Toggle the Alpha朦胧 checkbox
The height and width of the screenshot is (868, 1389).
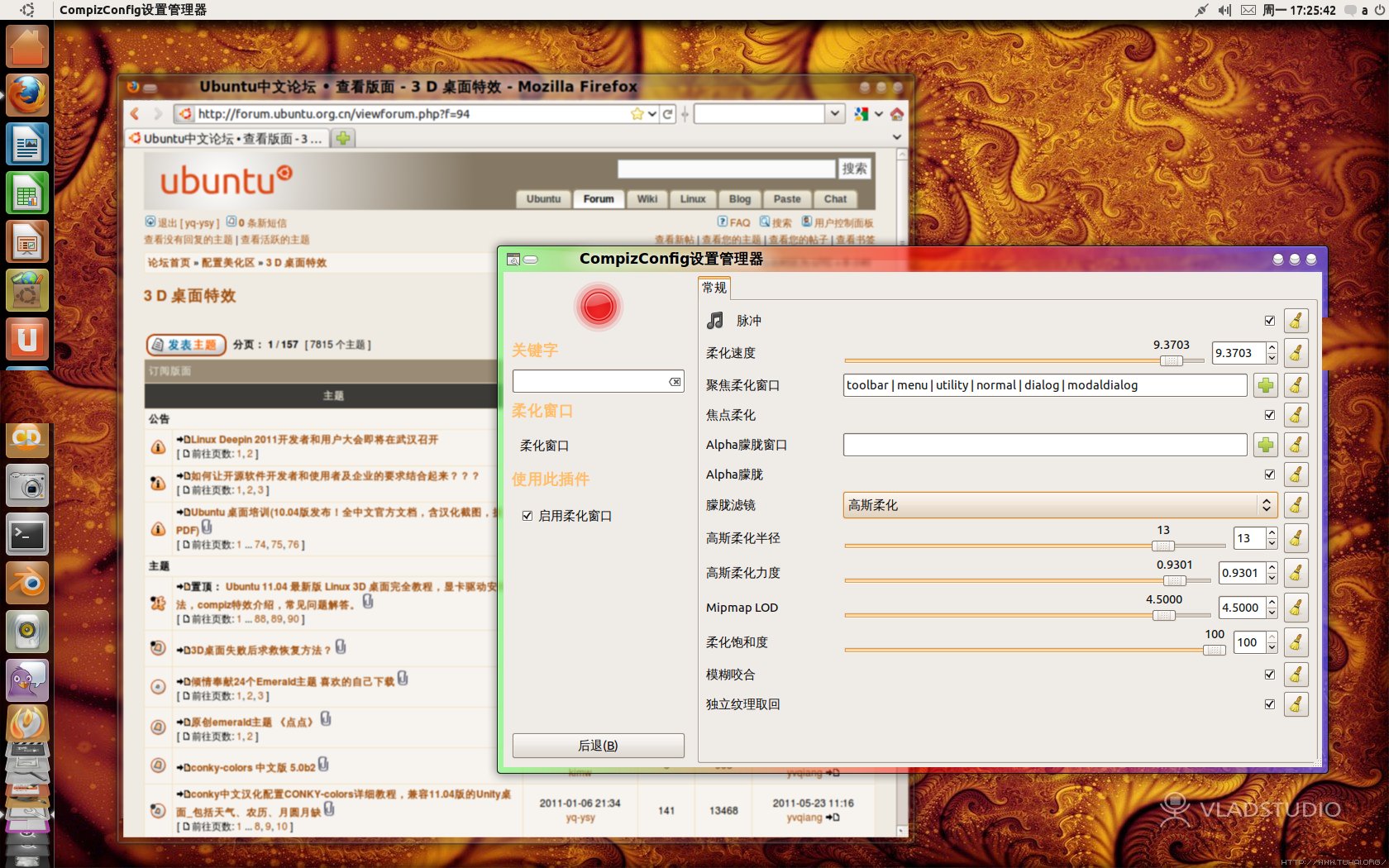click(x=1269, y=475)
